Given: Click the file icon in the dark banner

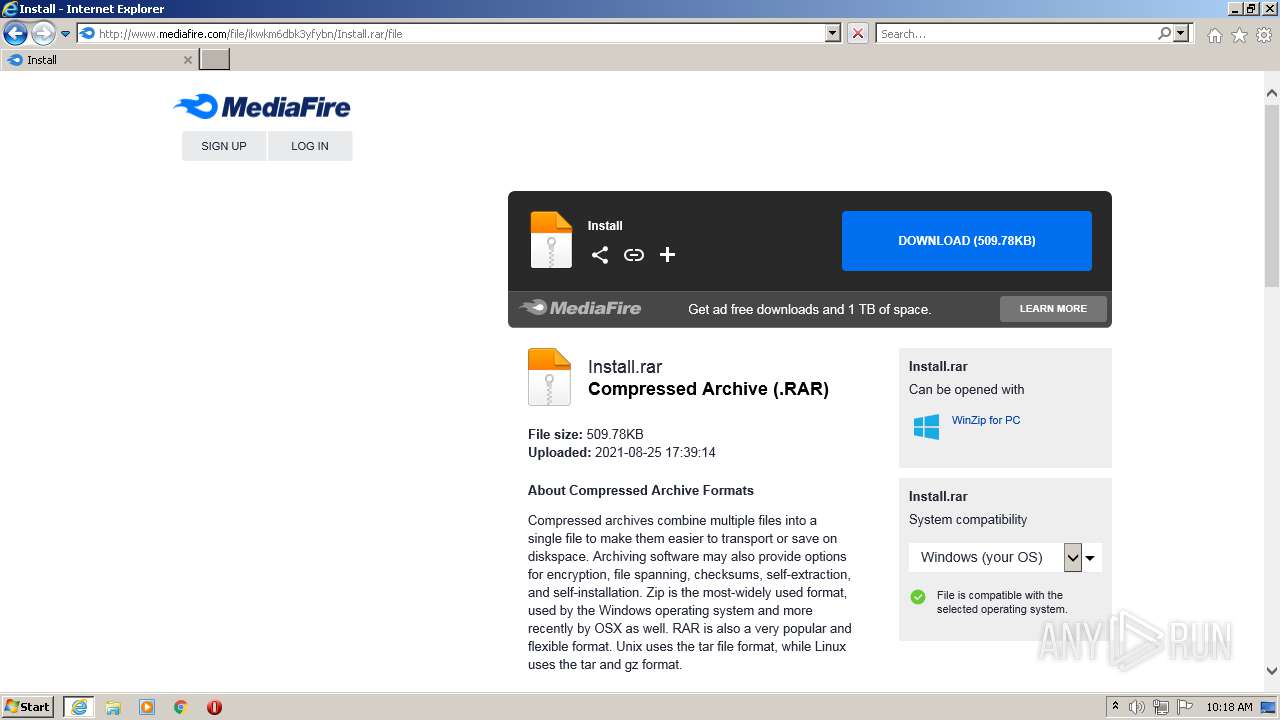Looking at the screenshot, I should click(551, 240).
